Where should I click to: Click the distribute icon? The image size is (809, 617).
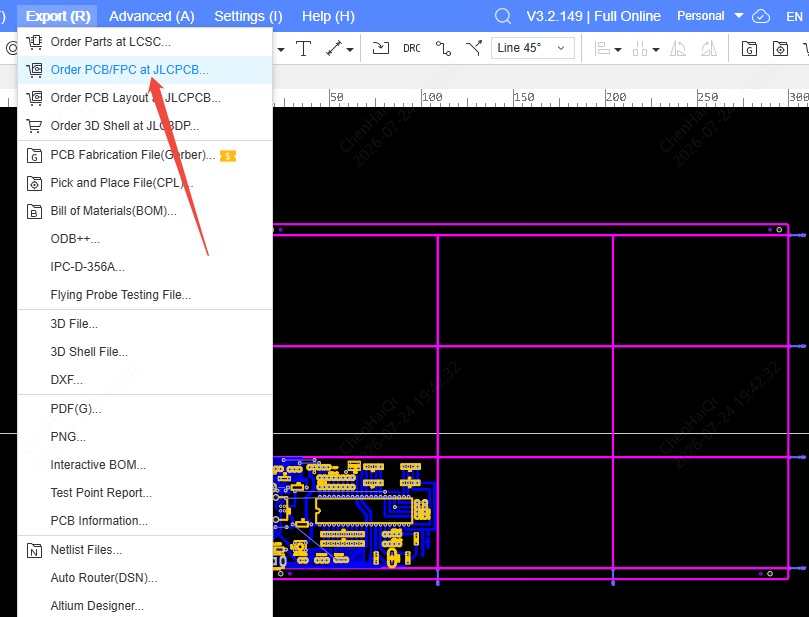[640, 48]
